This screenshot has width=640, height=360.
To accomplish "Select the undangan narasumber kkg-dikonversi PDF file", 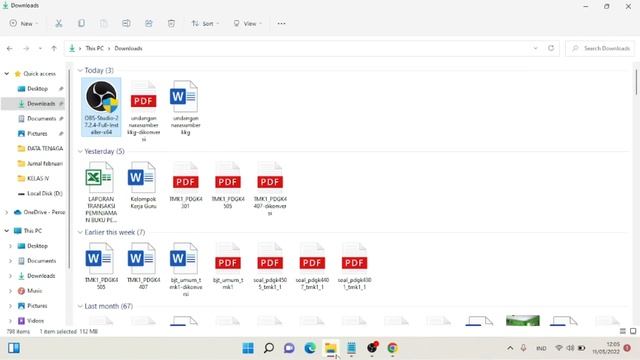I will click(143, 110).
